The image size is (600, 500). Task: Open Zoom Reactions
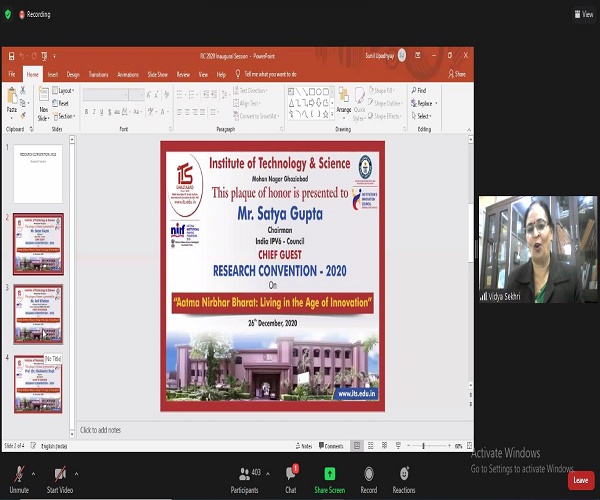[x=404, y=480]
